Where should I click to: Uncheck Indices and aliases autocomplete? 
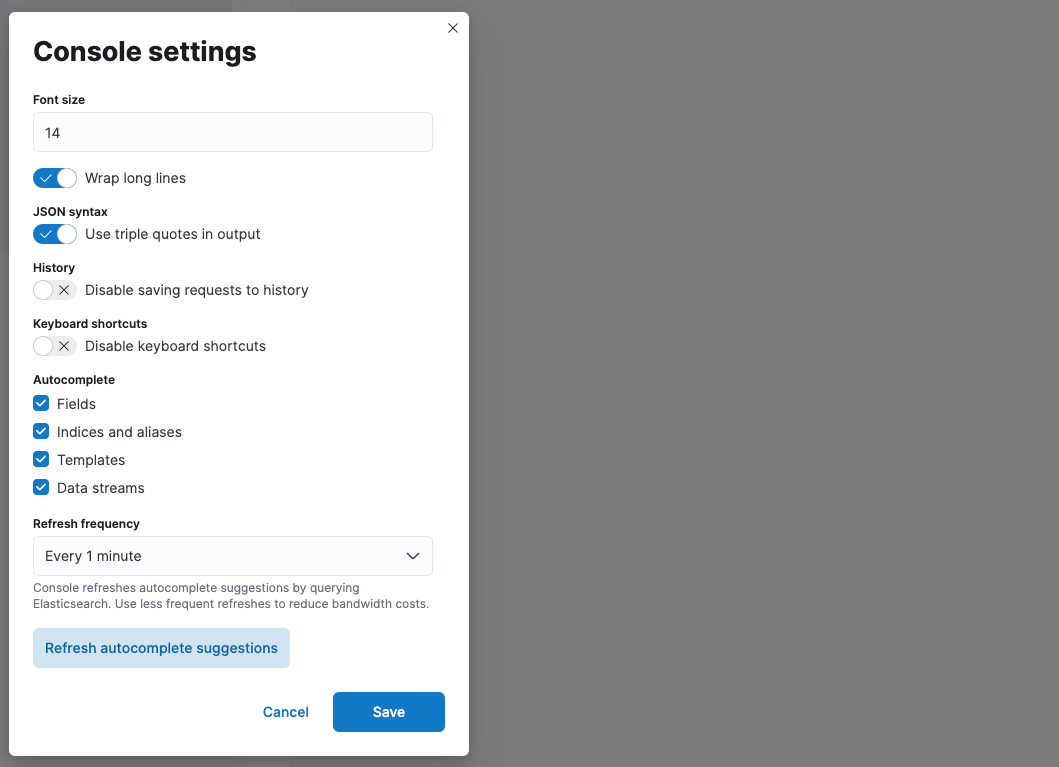pyautogui.click(x=41, y=432)
